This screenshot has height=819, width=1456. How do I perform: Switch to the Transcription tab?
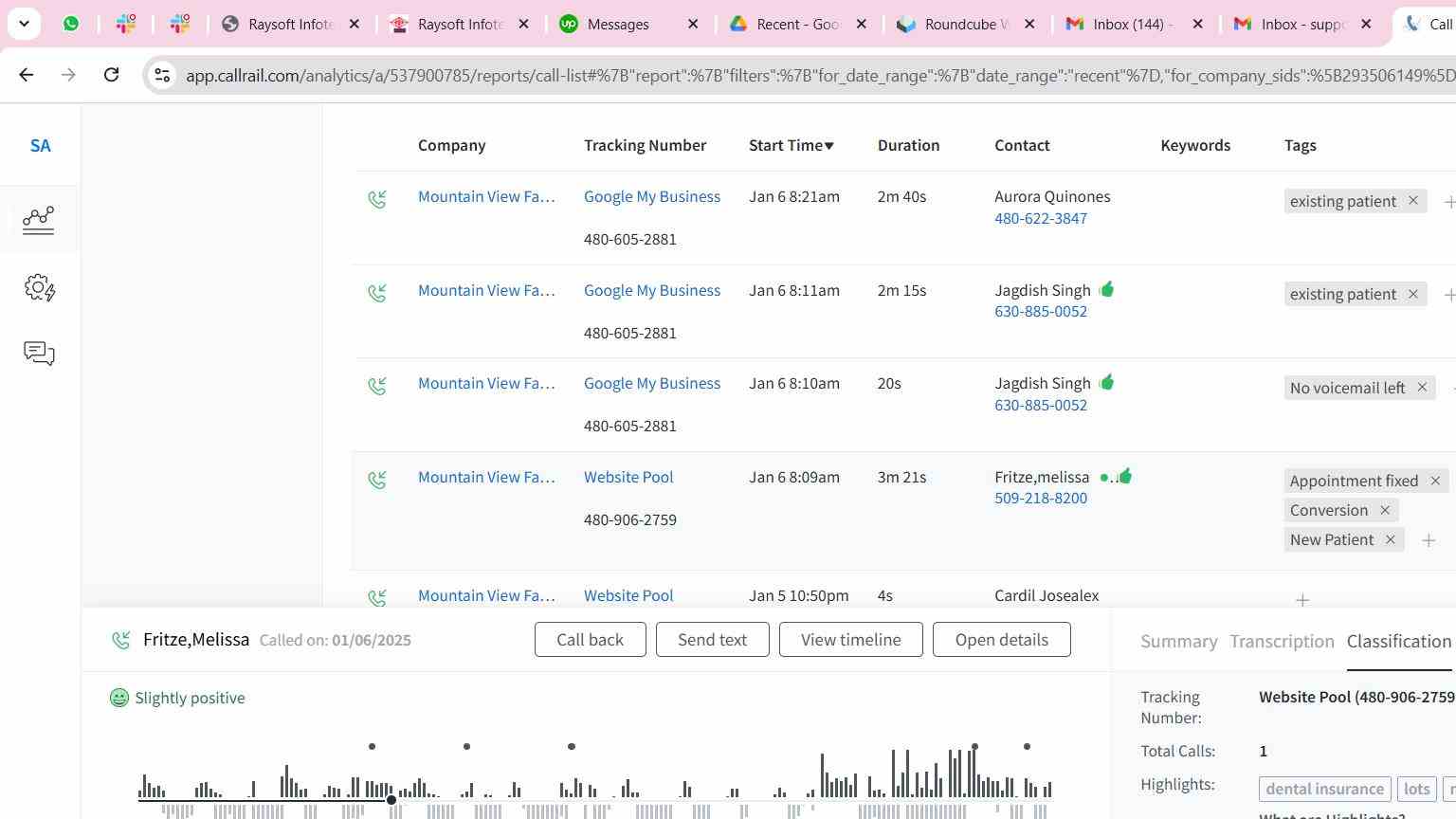coord(1282,641)
